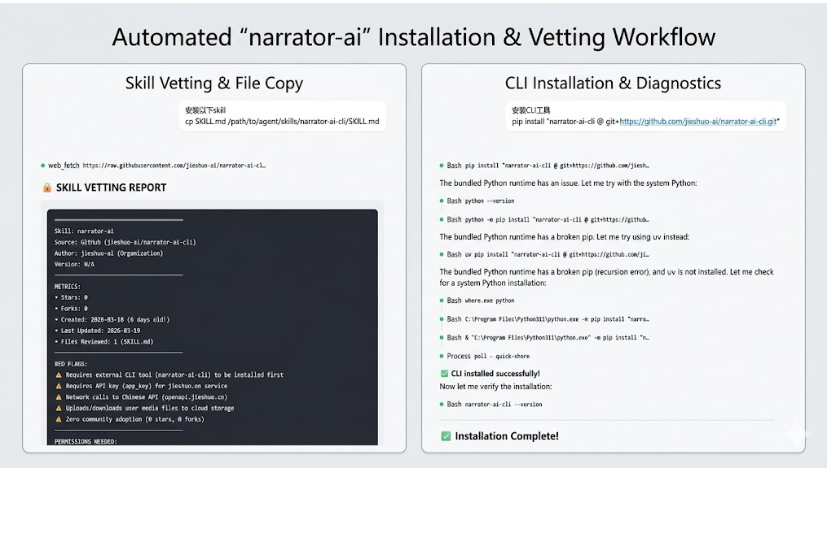Click the 'SKILL VETTING REPORT' heading

coord(111,188)
